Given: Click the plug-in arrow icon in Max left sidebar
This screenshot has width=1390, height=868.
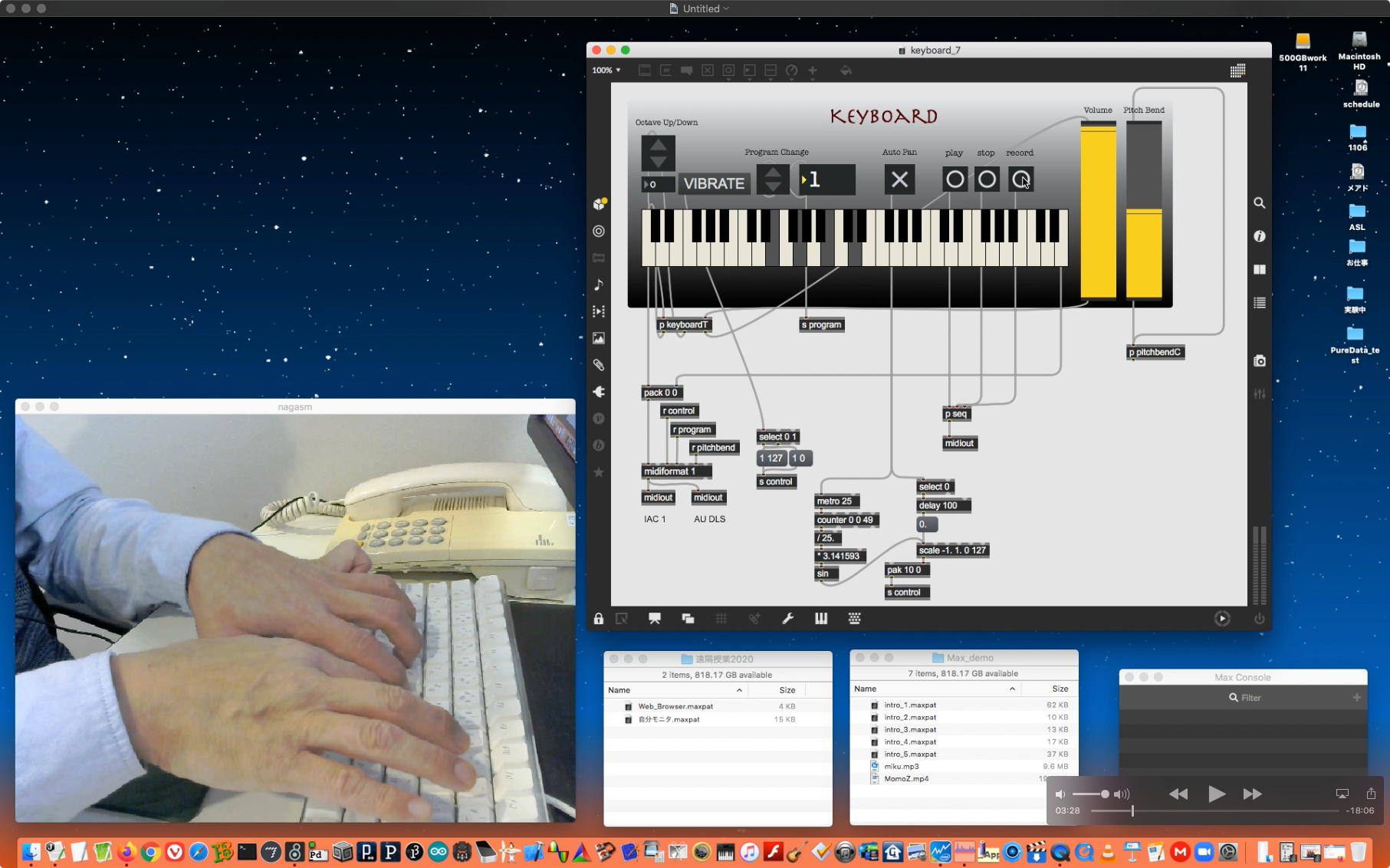Looking at the screenshot, I should [599, 392].
